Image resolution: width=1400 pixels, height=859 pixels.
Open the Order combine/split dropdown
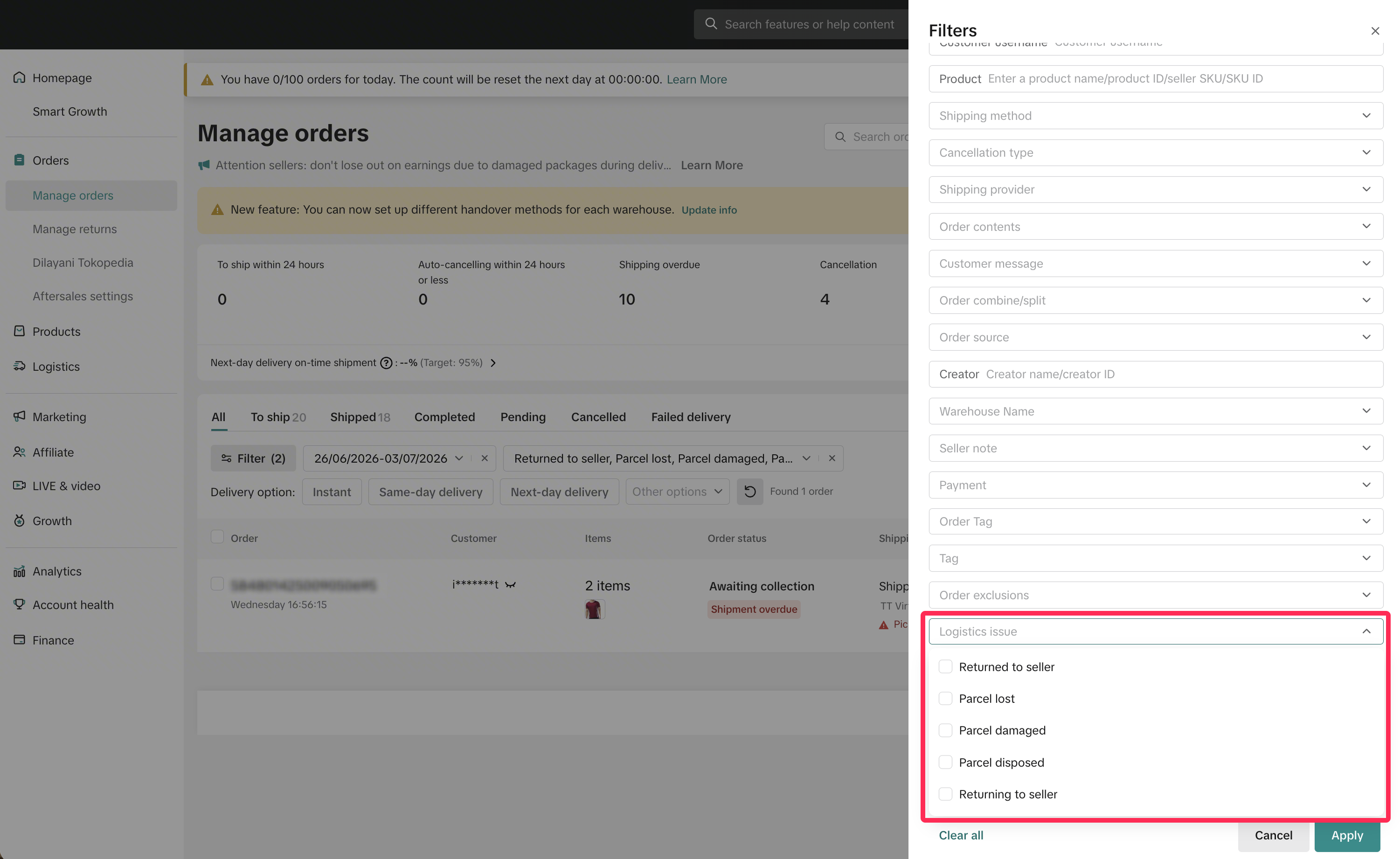click(x=1156, y=300)
